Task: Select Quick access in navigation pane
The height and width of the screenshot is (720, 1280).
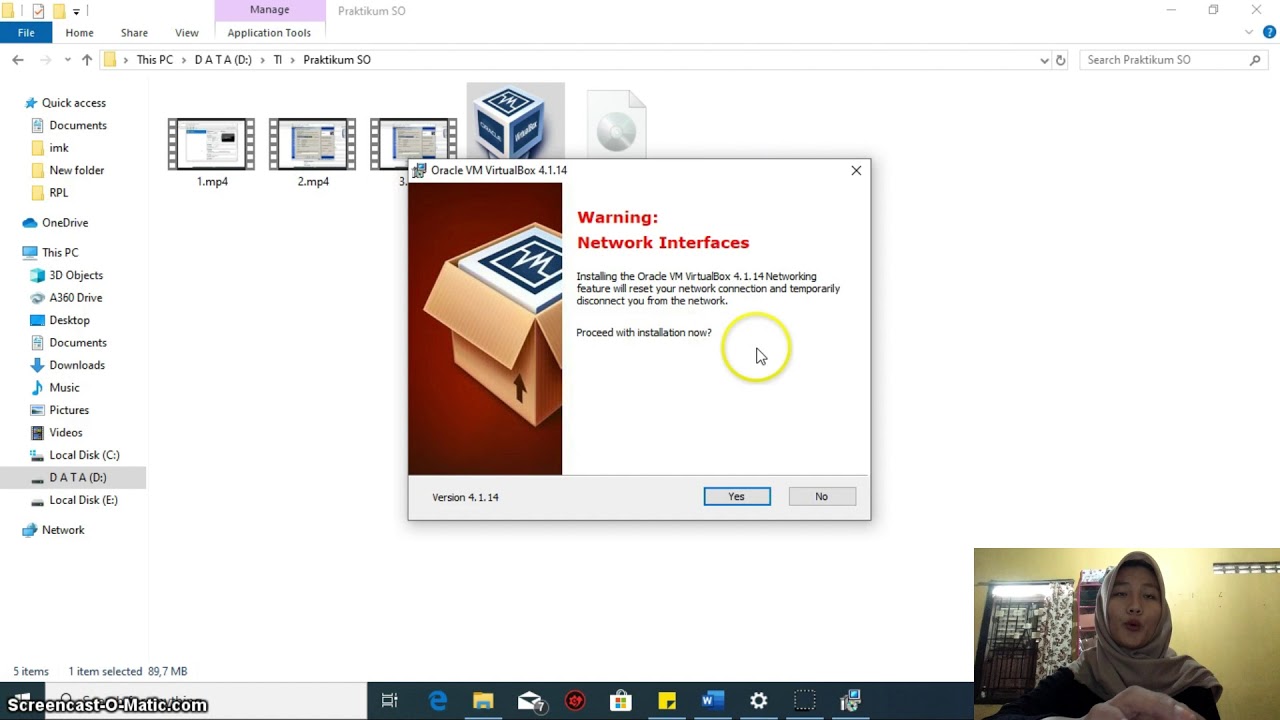Action: pos(73,103)
